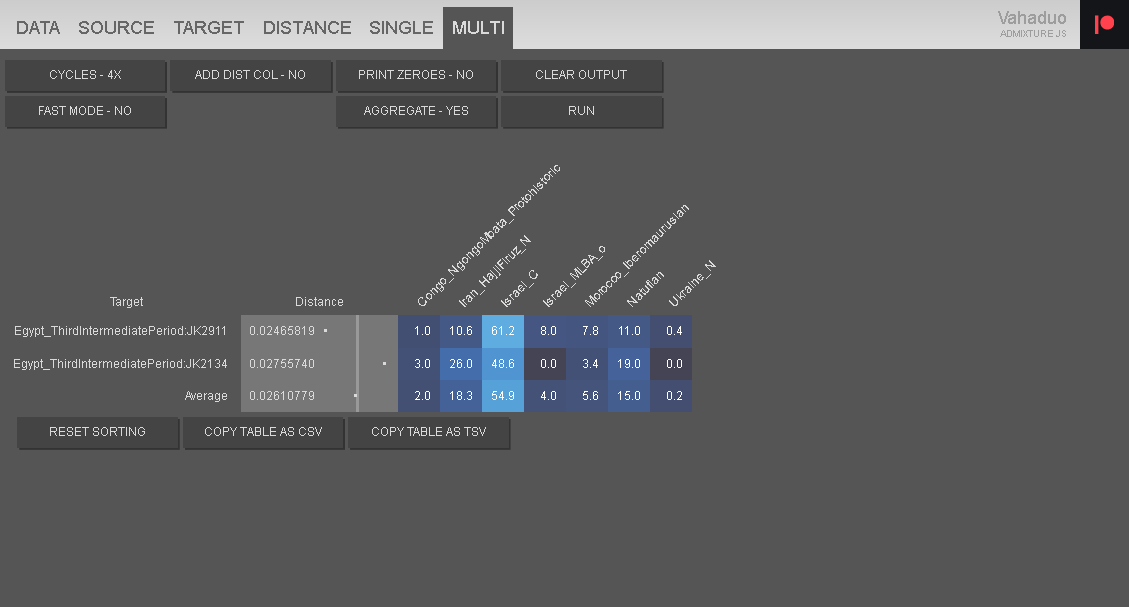Click the 4.0 Israel_MLBA_o average cell
1129x607 pixels.
[x=545, y=396]
